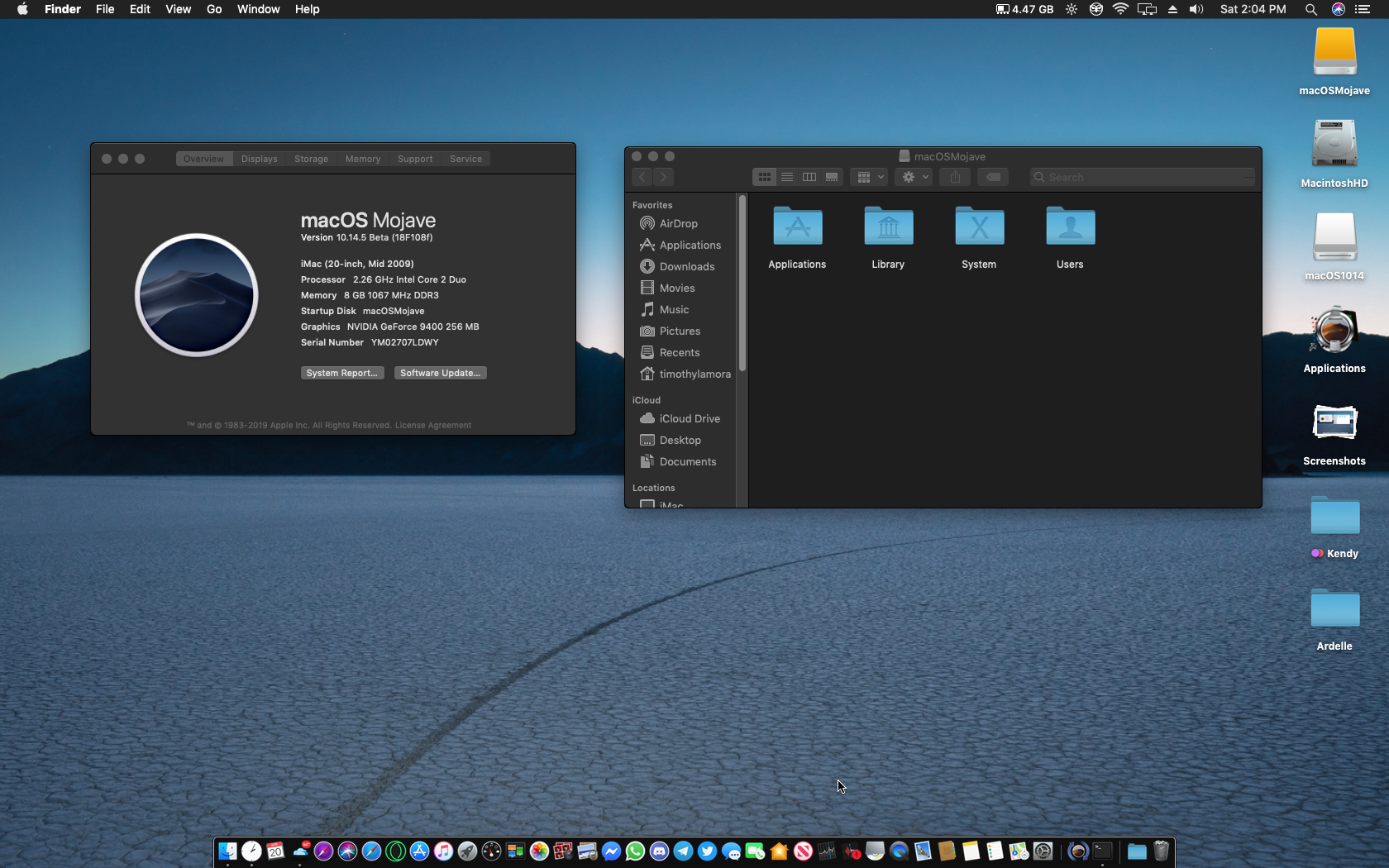This screenshot has width=1389, height=868.
Task: Open the File menu
Action: 105,9
